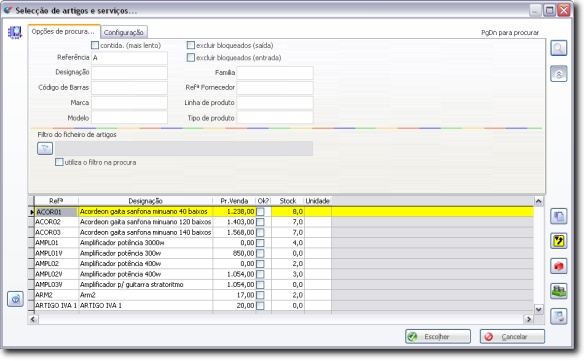Tick the Ok? checkbox for ACOR01
Image resolution: width=584 pixels, height=361 pixels.
coord(260,212)
